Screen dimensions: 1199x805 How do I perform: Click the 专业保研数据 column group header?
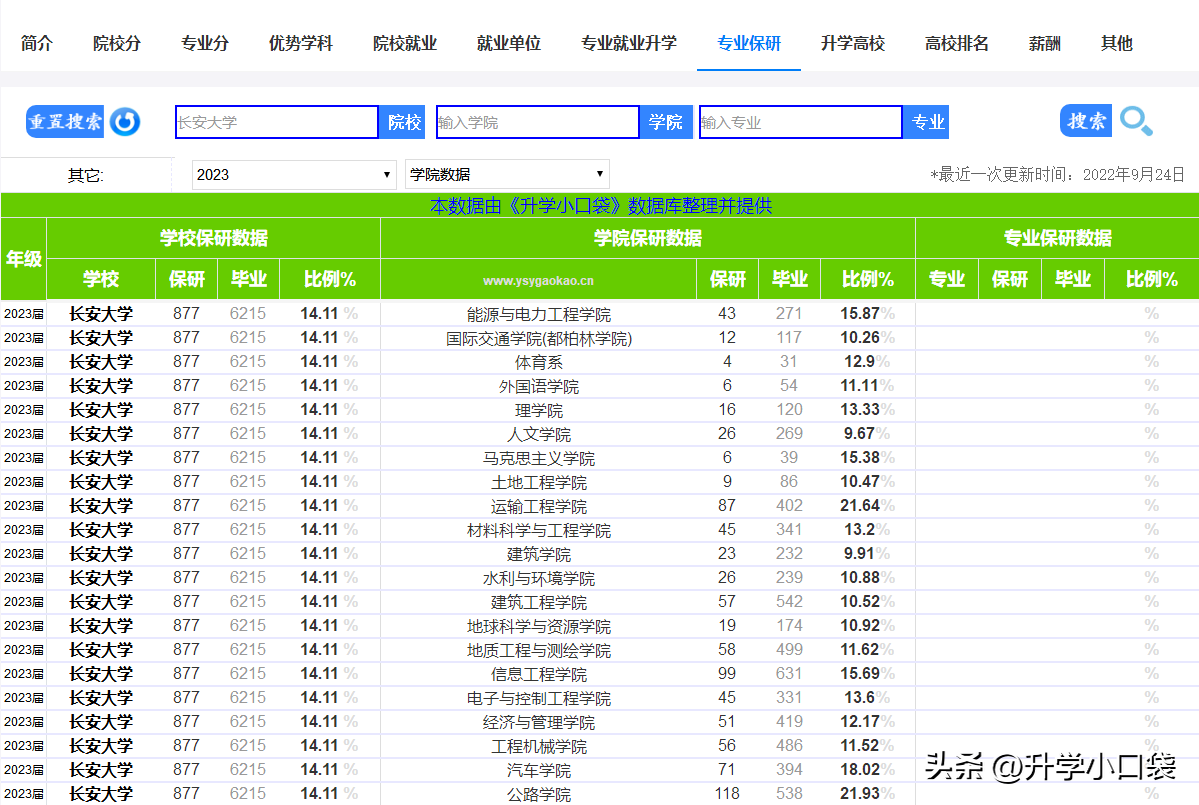click(x=1058, y=239)
